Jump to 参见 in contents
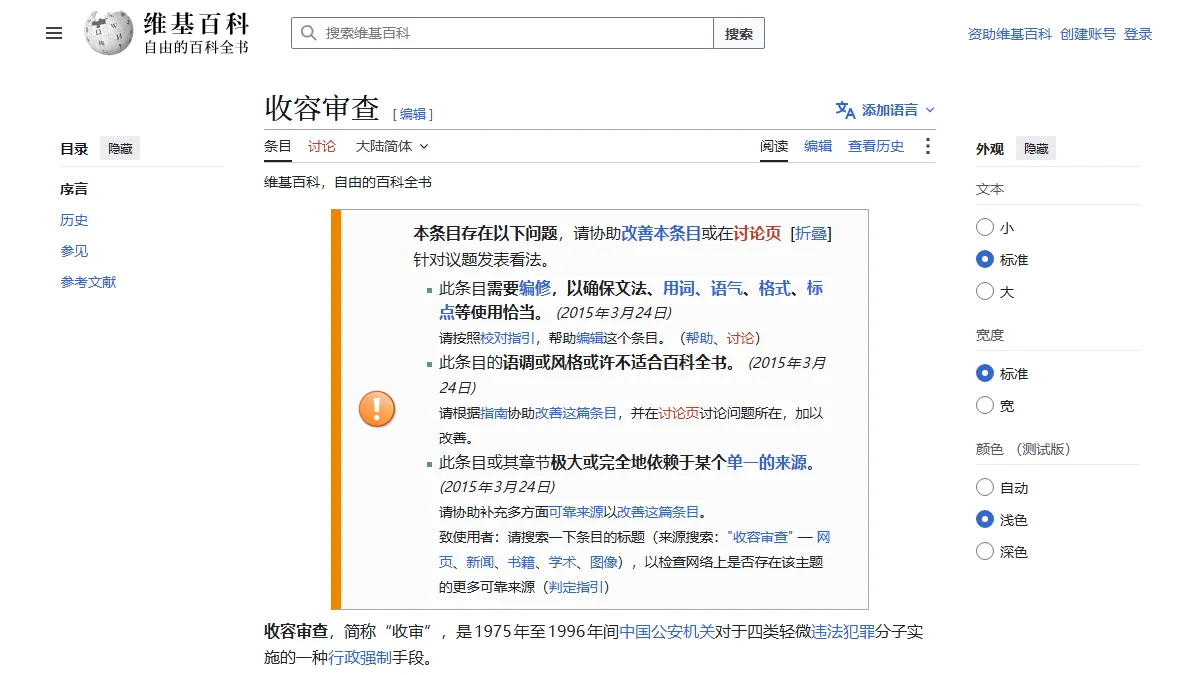Viewport: 1200px width, 675px height. point(74,251)
